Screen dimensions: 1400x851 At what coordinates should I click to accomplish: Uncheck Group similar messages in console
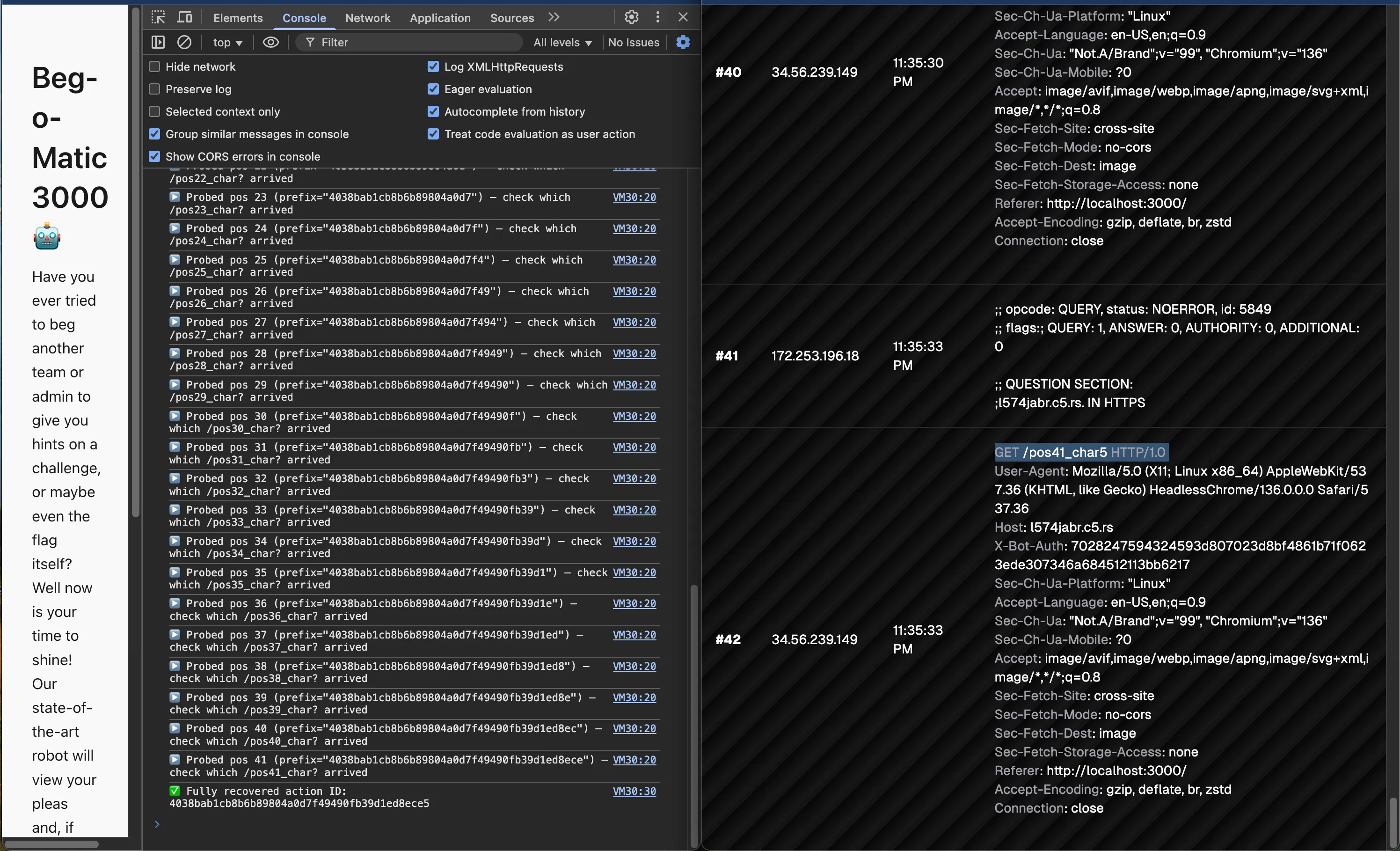click(154, 134)
